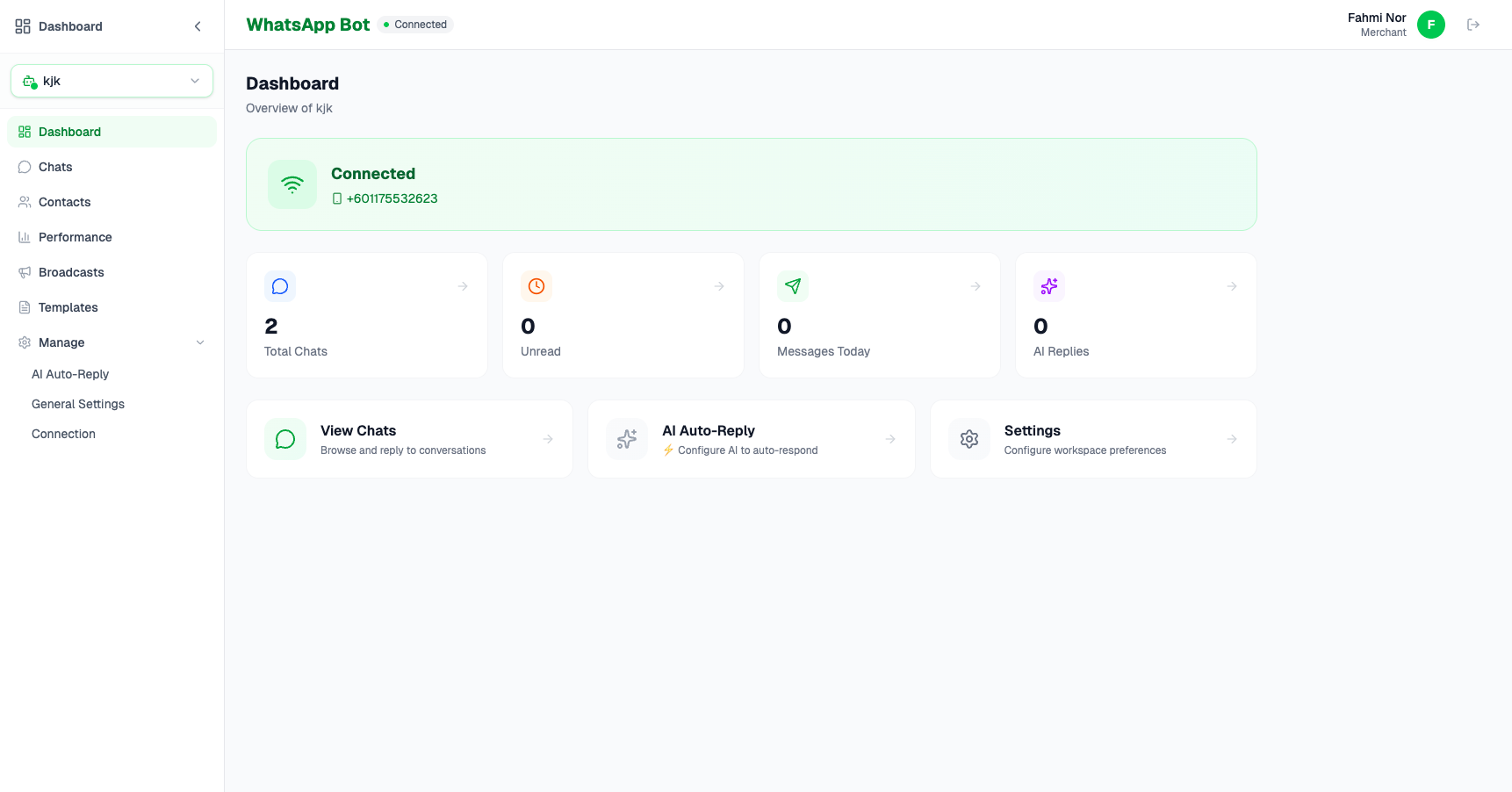Viewport: 1512px width, 792px height.
Task: Collapse the Manage section in the sidebar
Action: coord(200,342)
